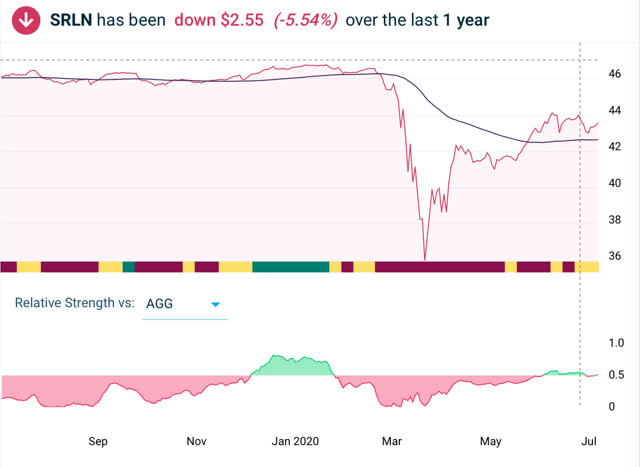
Task: Click the 46 price axis label
Action: tap(614, 74)
